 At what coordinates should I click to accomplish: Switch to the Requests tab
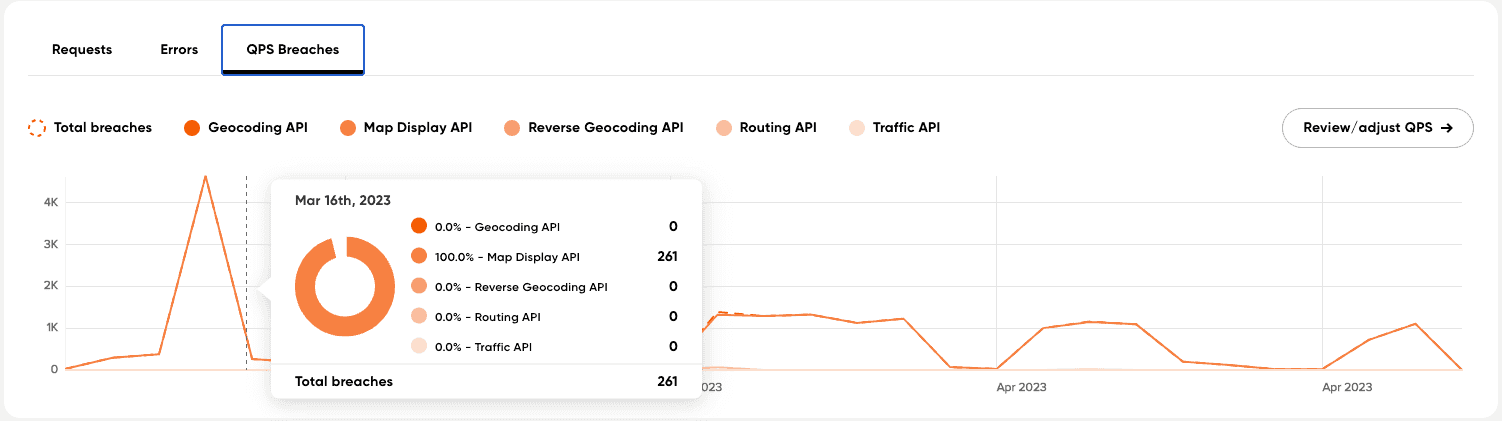coord(82,49)
